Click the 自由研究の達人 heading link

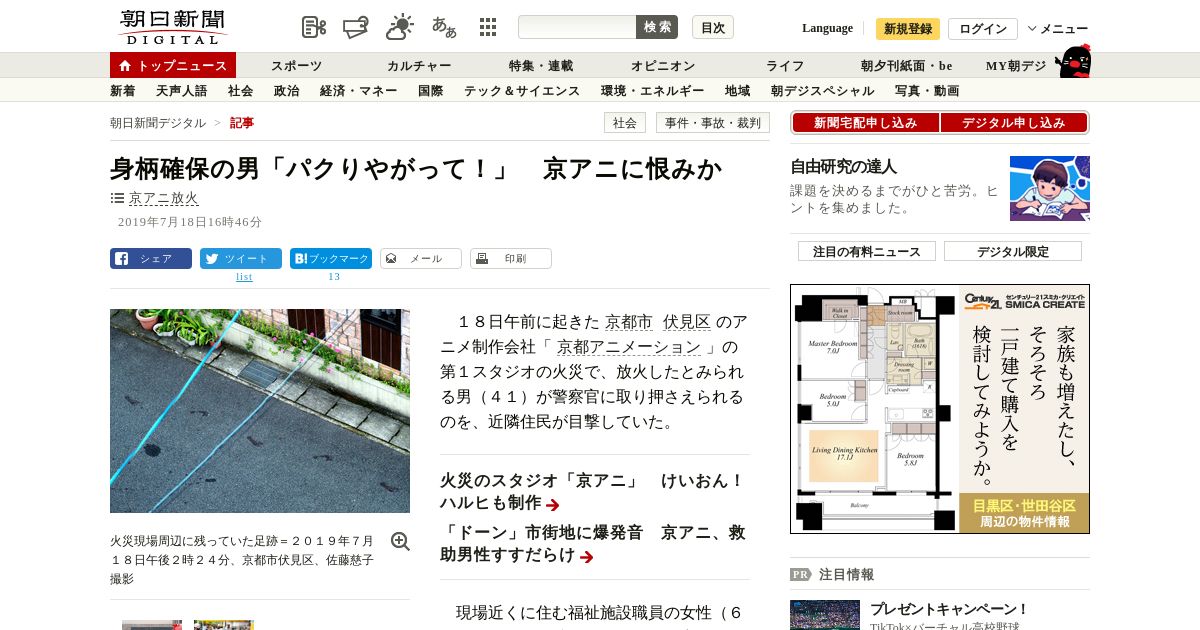(x=843, y=167)
